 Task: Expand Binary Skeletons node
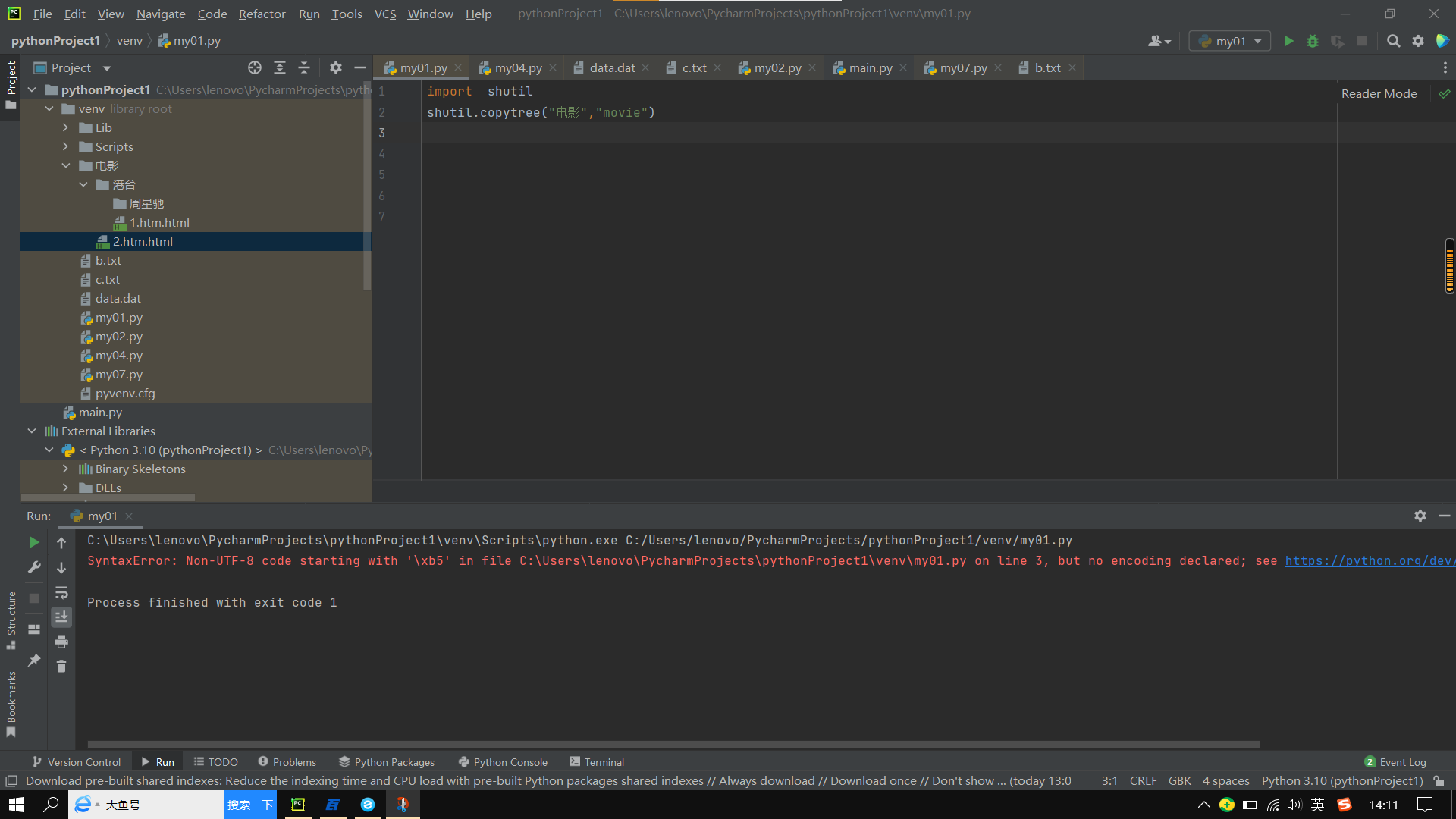pyautogui.click(x=66, y=469)
